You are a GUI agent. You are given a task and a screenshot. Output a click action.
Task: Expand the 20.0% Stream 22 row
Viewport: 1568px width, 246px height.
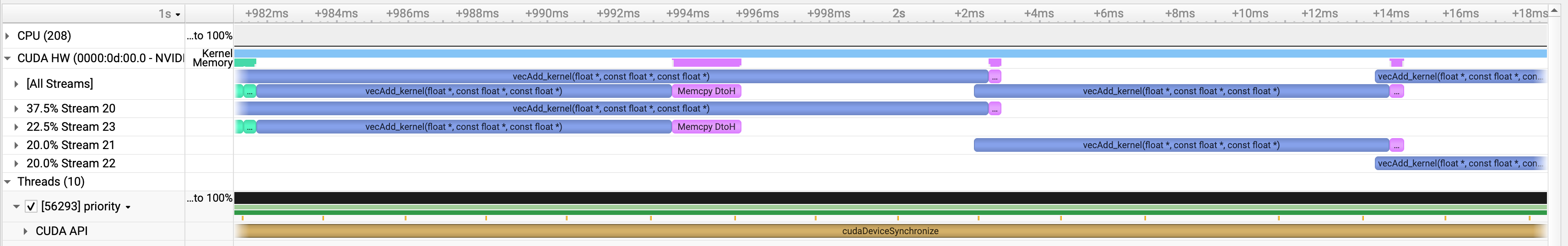tap(16, 163)
